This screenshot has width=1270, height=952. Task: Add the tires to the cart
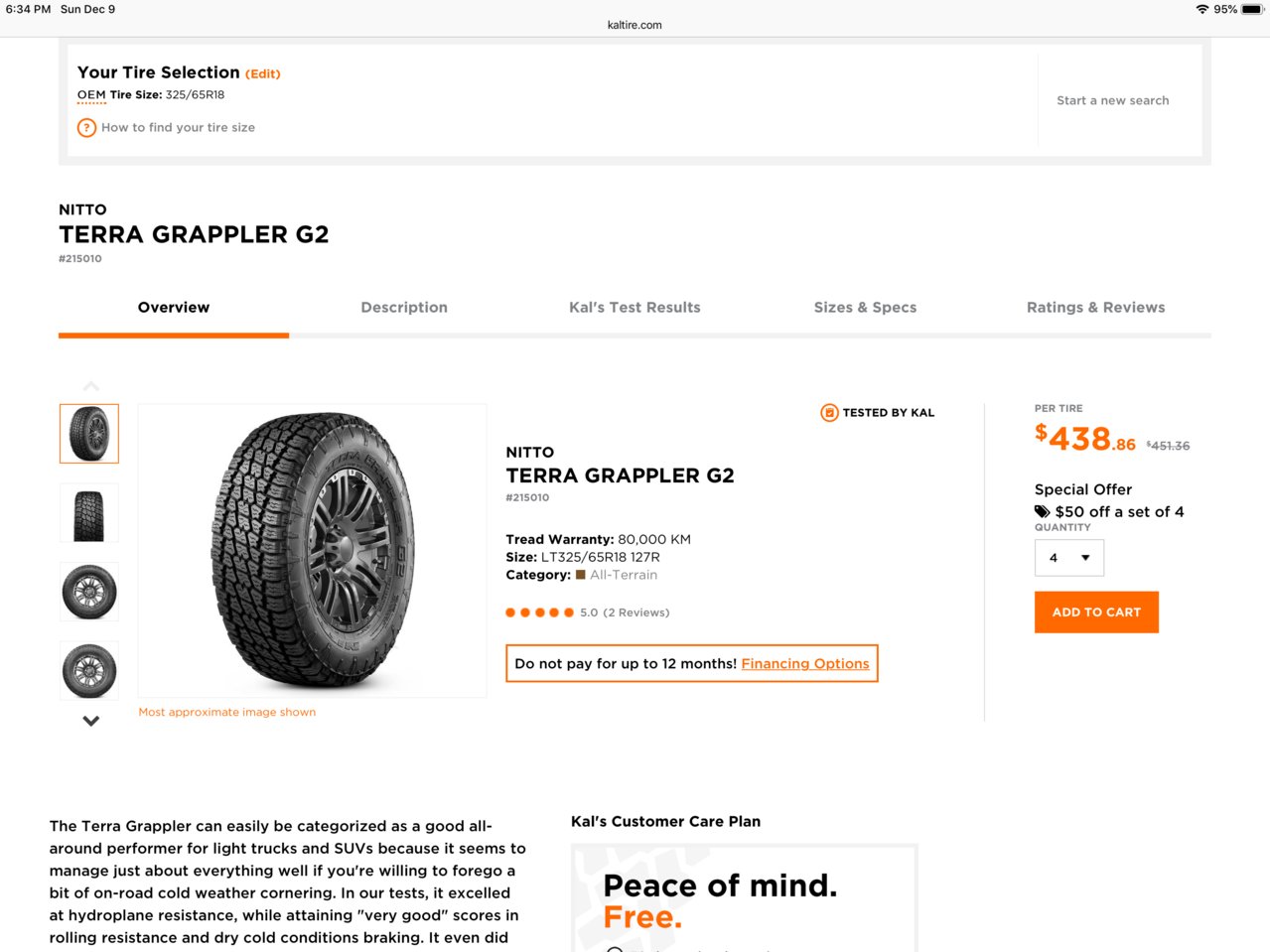[1096, 612]
